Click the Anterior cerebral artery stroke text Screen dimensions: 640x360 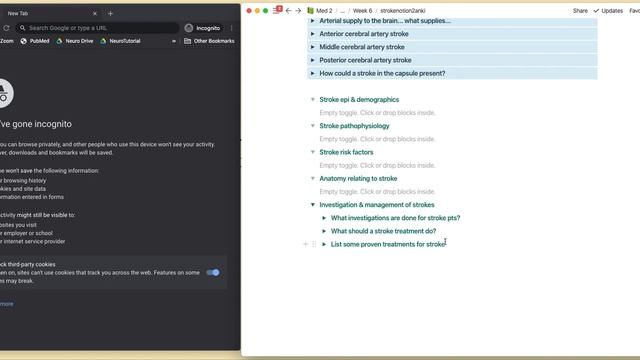pyautogui.click(x=364, y=34)
